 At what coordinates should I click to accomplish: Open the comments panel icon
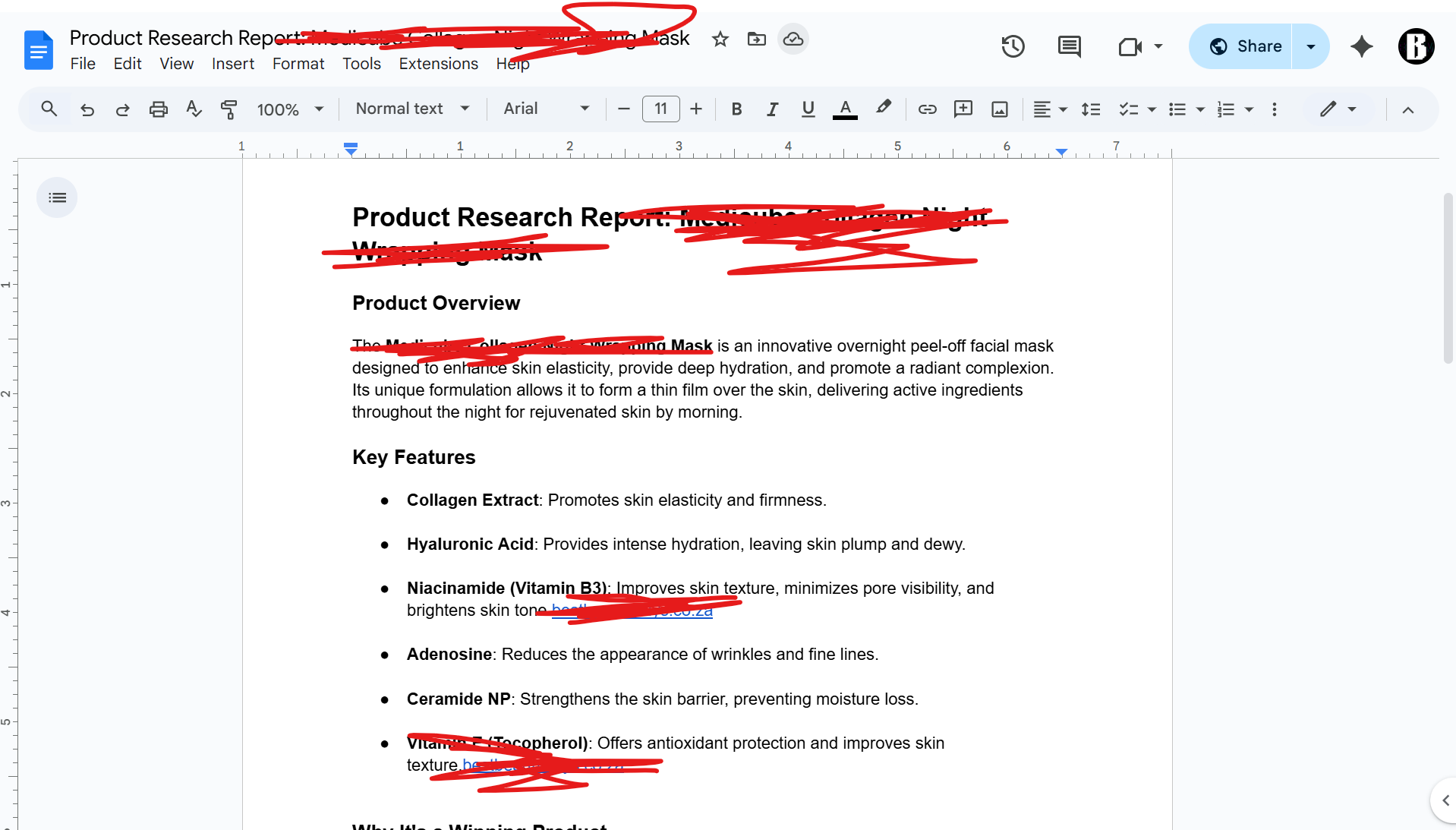click(1069, 46)
